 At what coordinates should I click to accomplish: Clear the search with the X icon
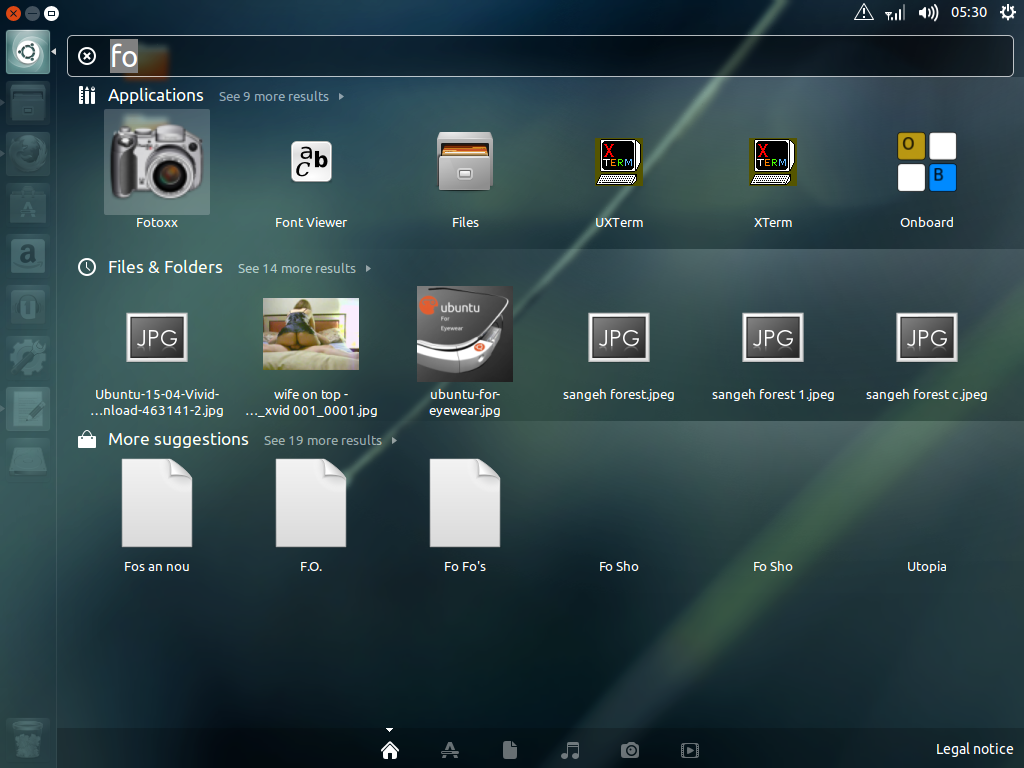click(x=87, y=56)
